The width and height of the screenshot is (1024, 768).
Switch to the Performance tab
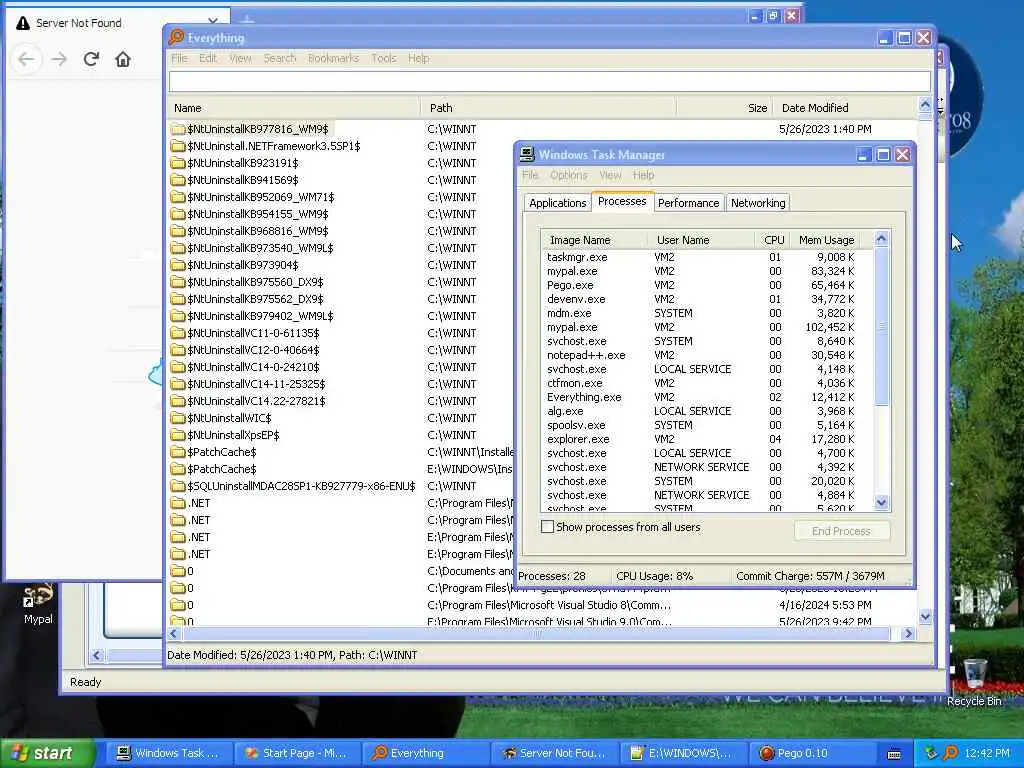coord(688,203)
